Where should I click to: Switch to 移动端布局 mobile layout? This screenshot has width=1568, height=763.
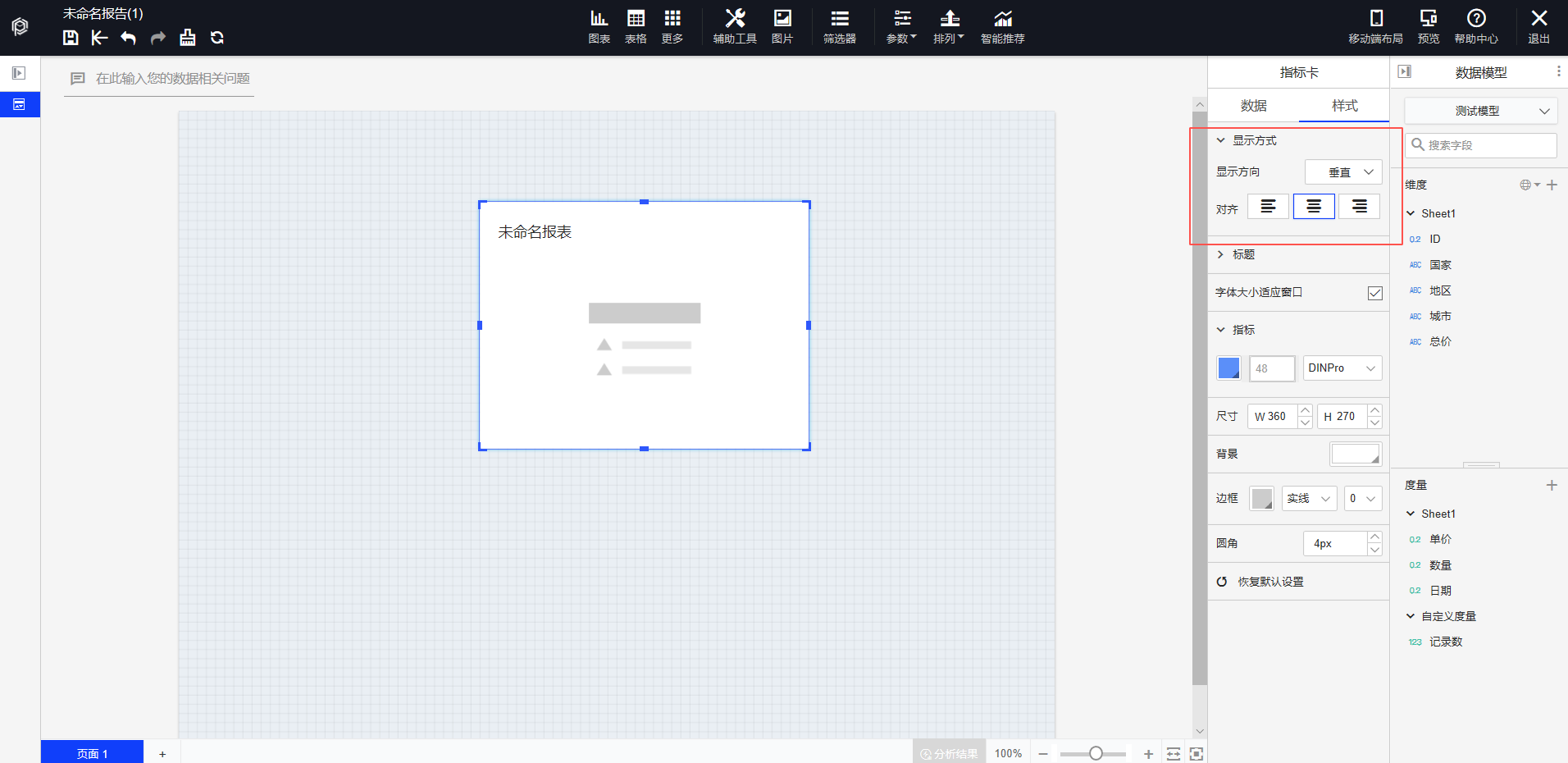click(1375, 26)
